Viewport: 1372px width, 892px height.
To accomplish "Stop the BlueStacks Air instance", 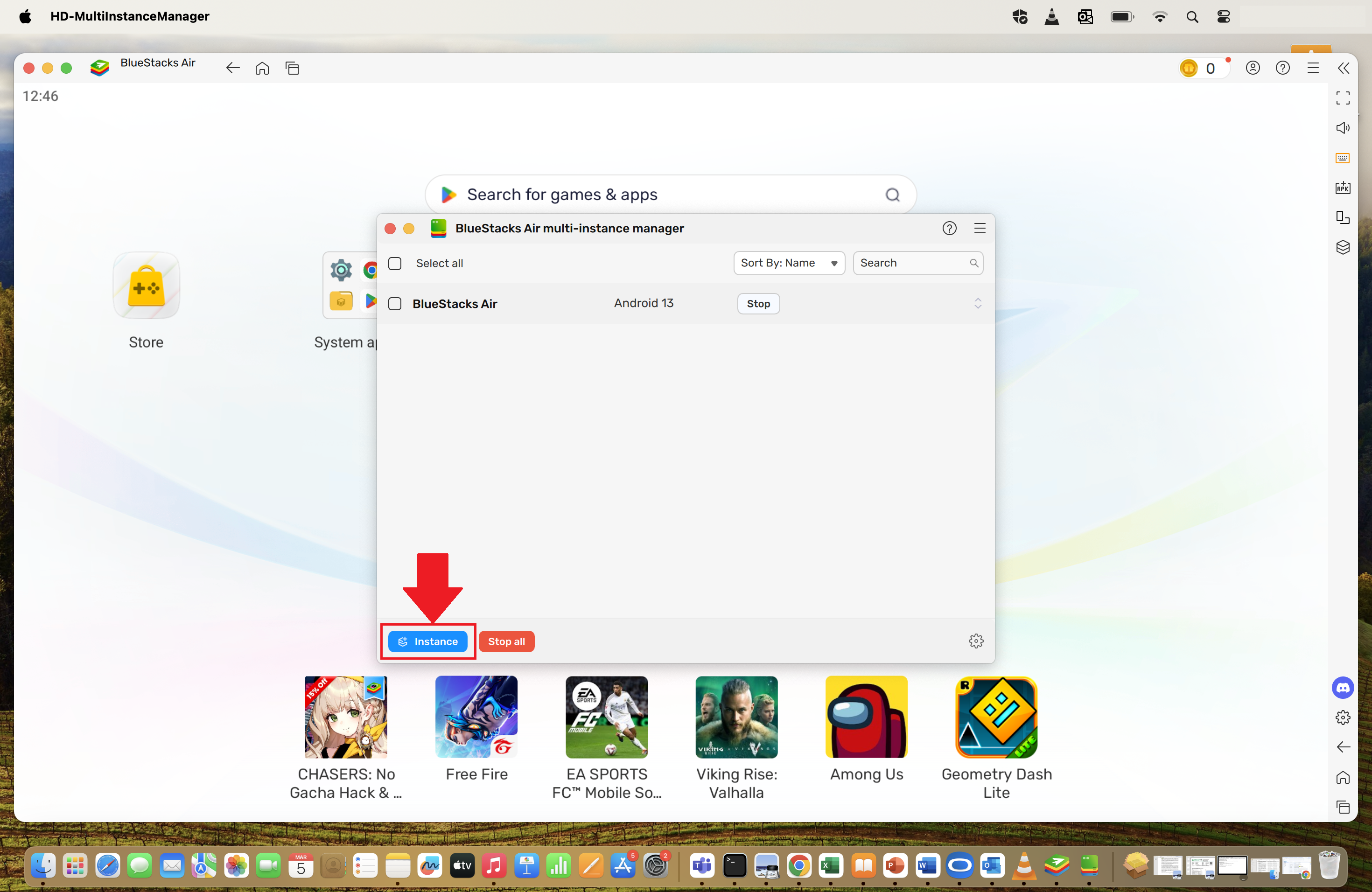I will 759,304.
